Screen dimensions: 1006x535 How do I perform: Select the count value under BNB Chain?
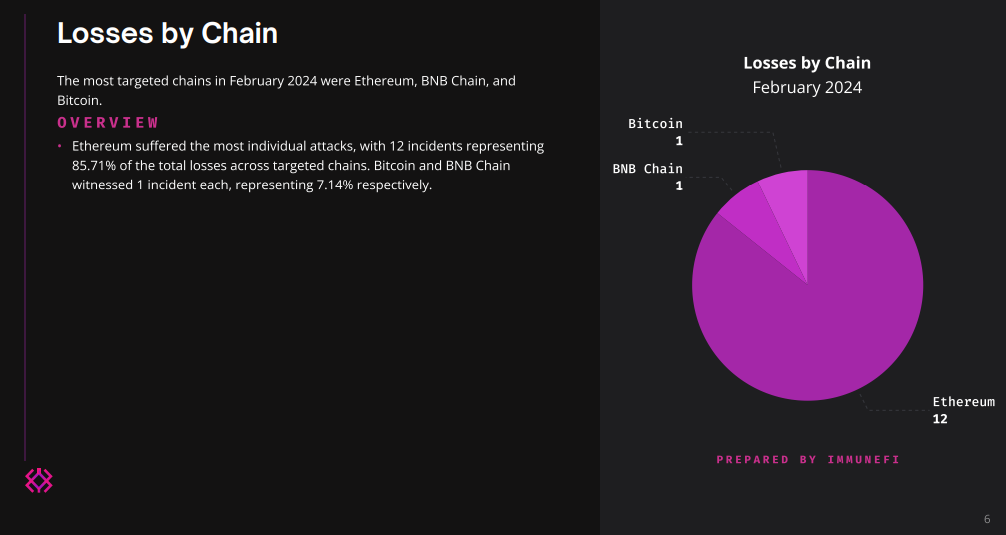[x=679, y=186]
